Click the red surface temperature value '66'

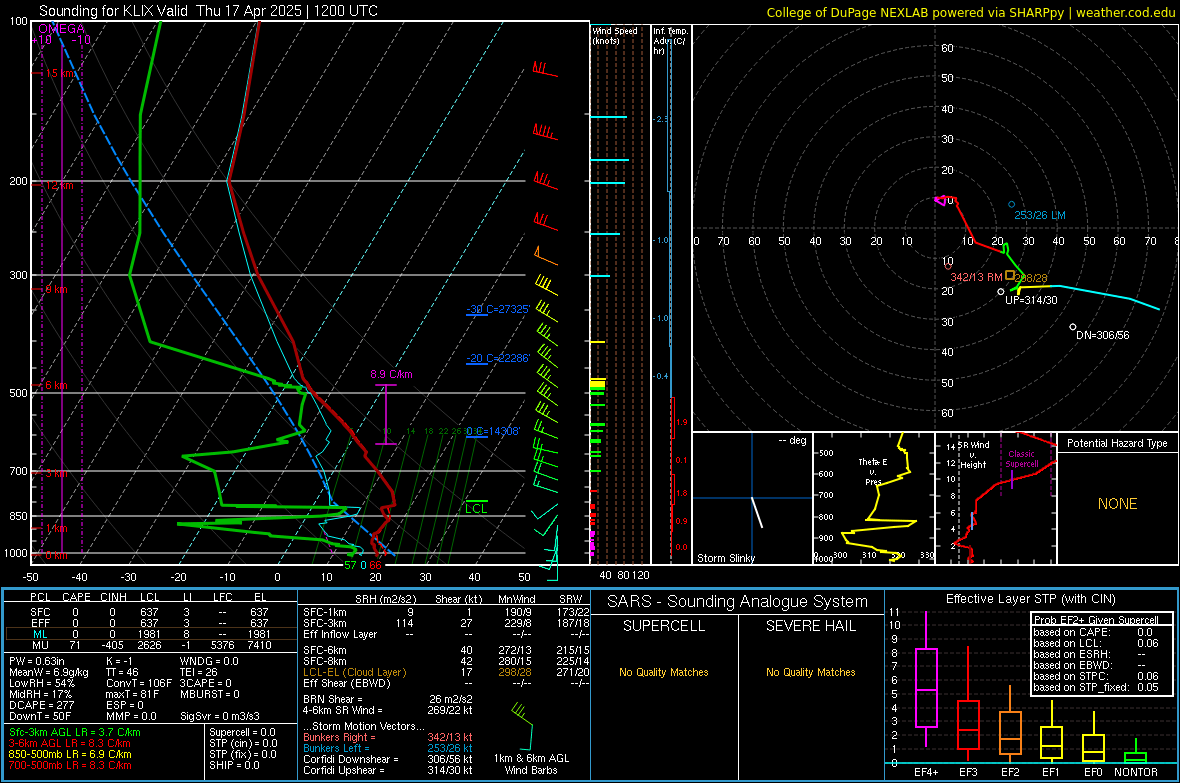tap(376, 565)
